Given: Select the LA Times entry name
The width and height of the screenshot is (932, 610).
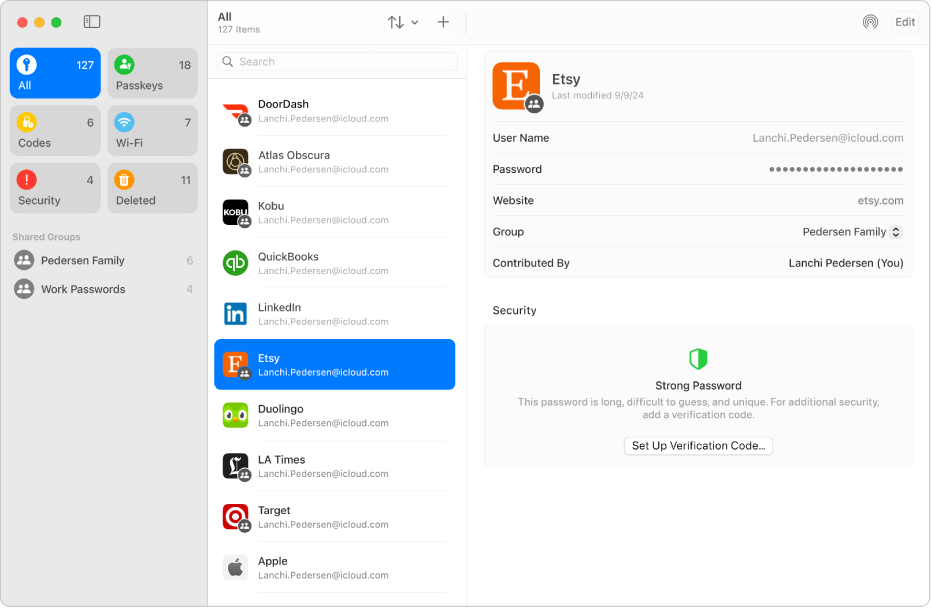Looking at the screenshot, I should click(x=281, y=460).
